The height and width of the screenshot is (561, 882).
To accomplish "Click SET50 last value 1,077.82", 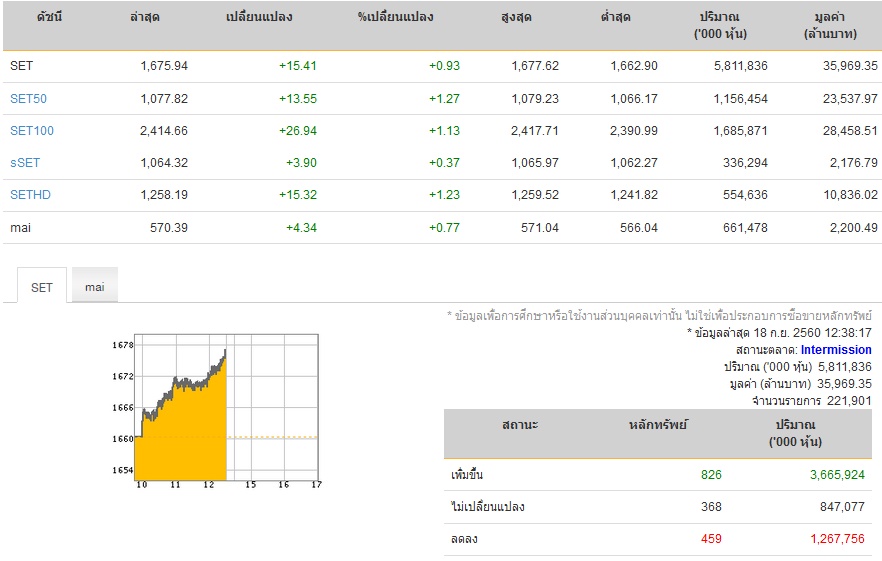I will (x=164, y=98).
